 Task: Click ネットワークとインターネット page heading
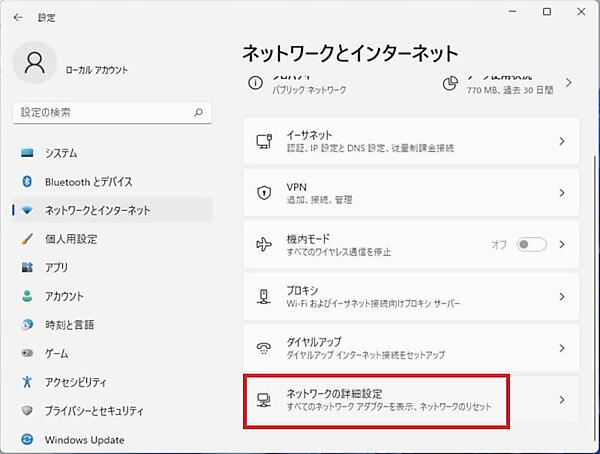point(350,53)
